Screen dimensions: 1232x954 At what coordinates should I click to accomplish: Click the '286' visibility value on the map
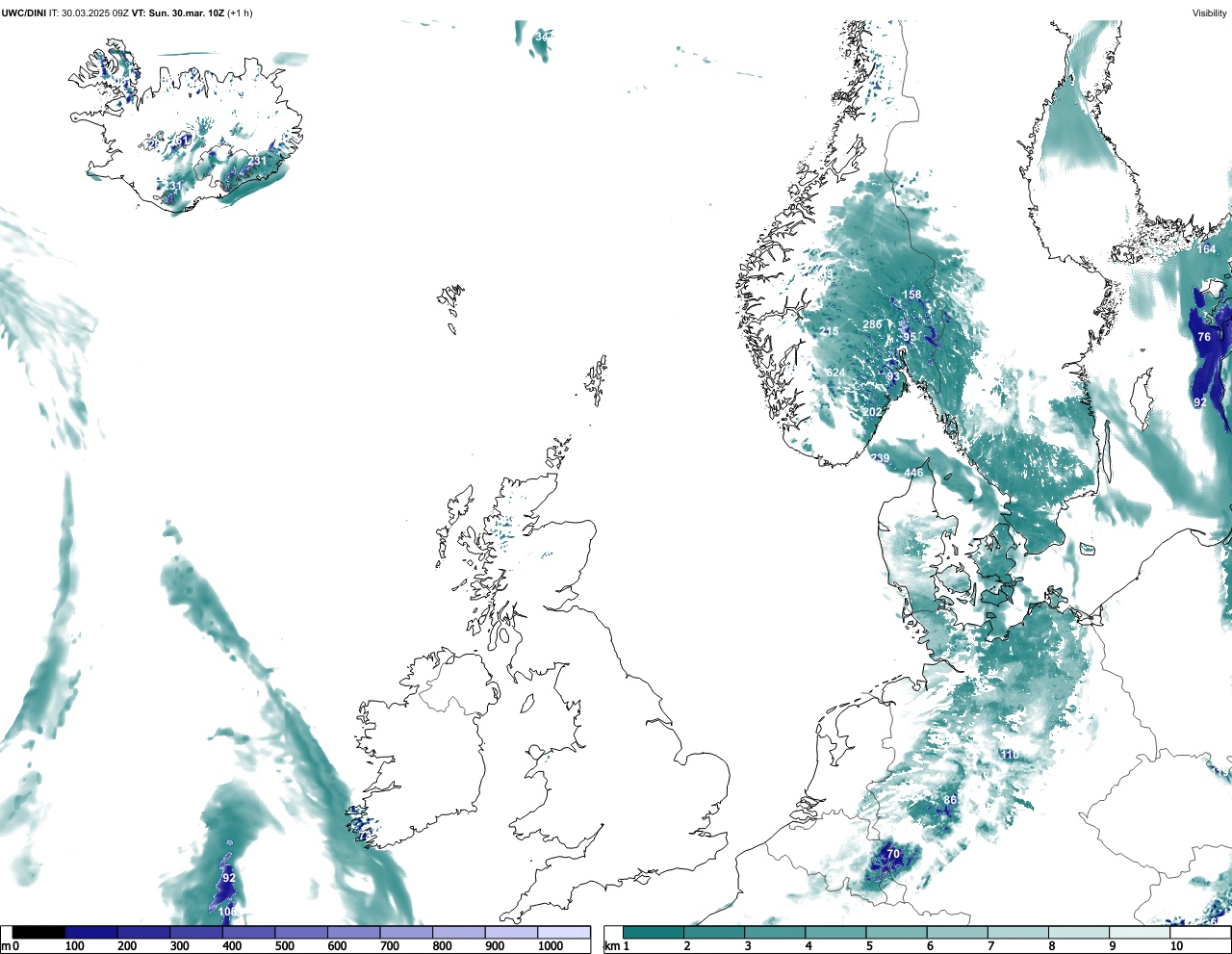pyautogui.click(x=872, y=324)
